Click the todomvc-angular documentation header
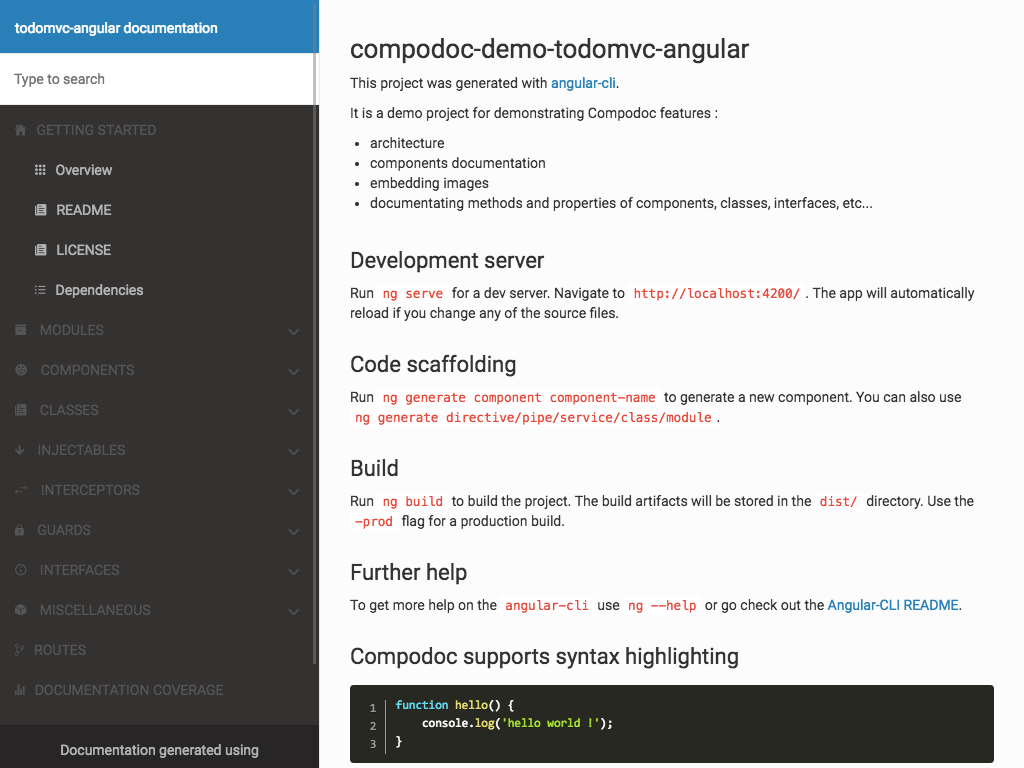The height and width of the screenshot is (768, 1024). [x=114, y=28]
